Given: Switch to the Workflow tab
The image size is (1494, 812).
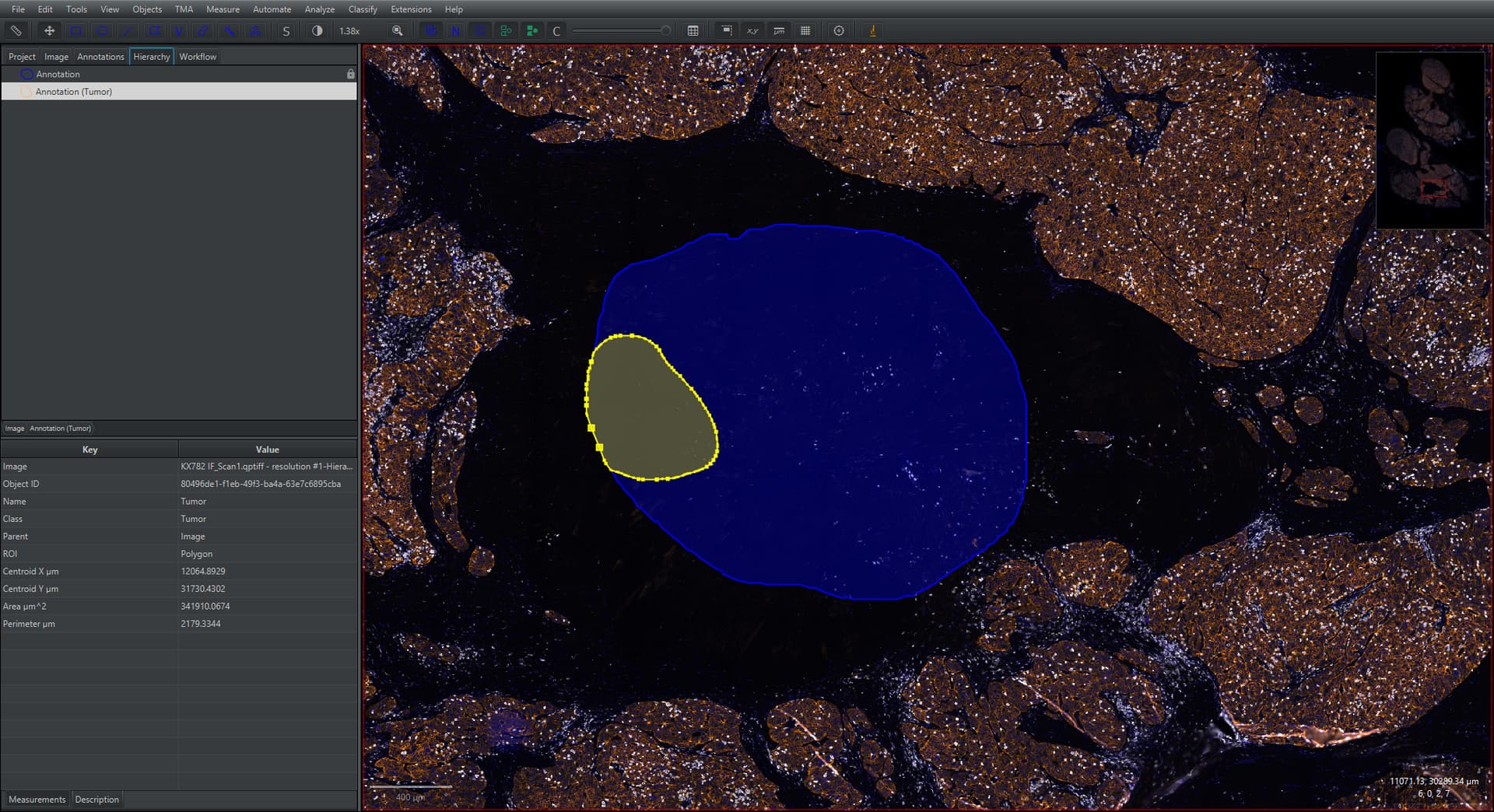Looking at the screenshot, I should (x=197, y=56).
